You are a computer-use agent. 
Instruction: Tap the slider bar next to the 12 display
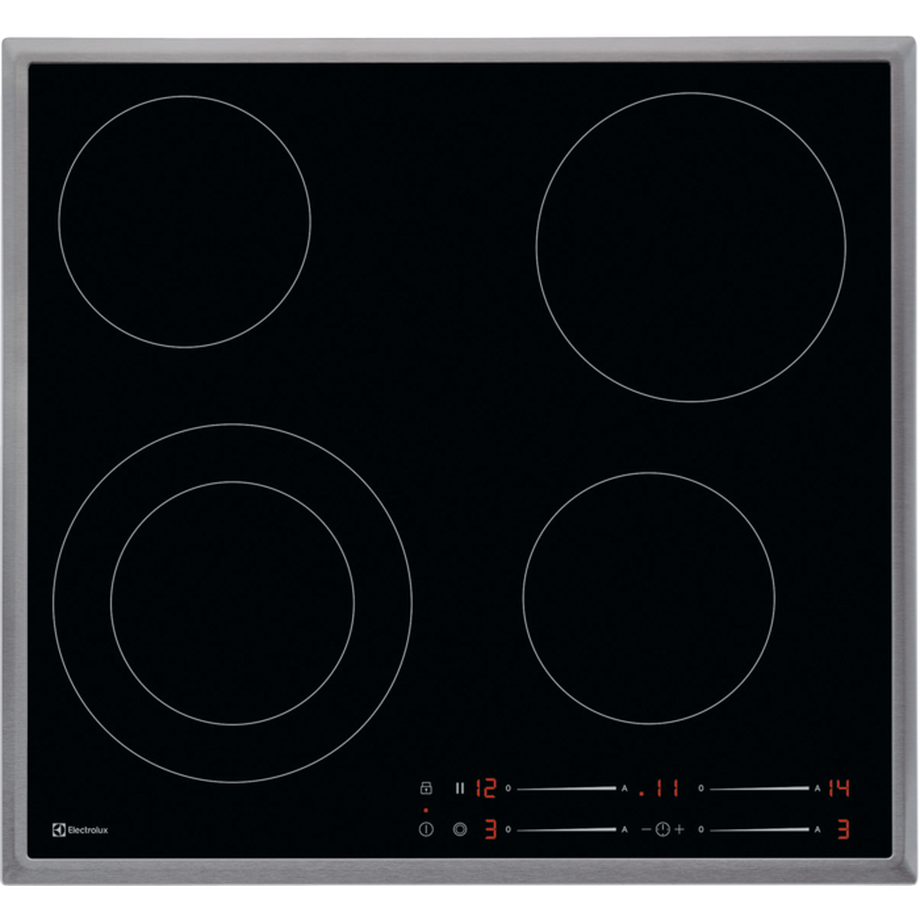click(x=566, y=788)
